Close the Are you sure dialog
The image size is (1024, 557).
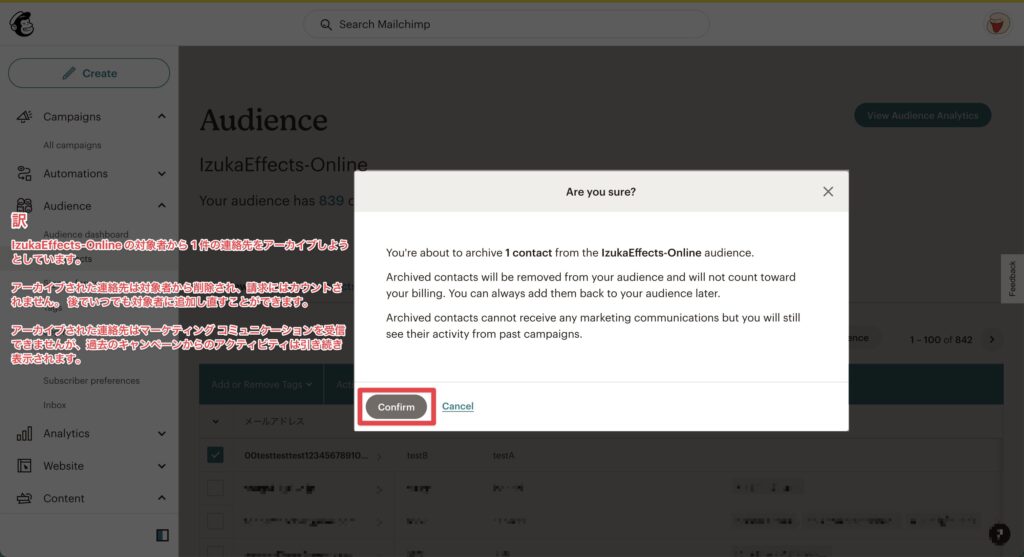828,191
